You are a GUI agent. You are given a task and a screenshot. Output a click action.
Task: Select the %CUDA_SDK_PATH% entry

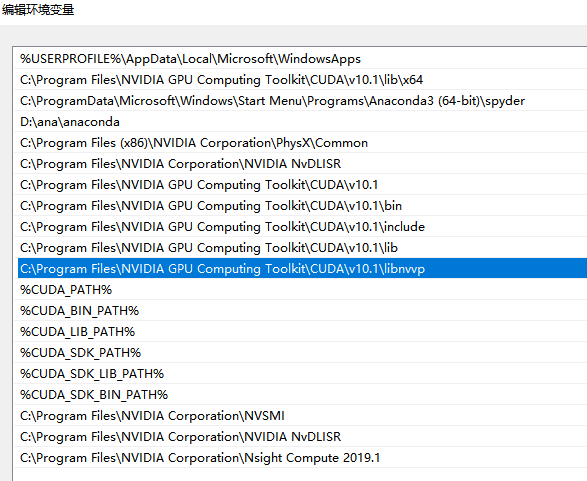[302, 352]
